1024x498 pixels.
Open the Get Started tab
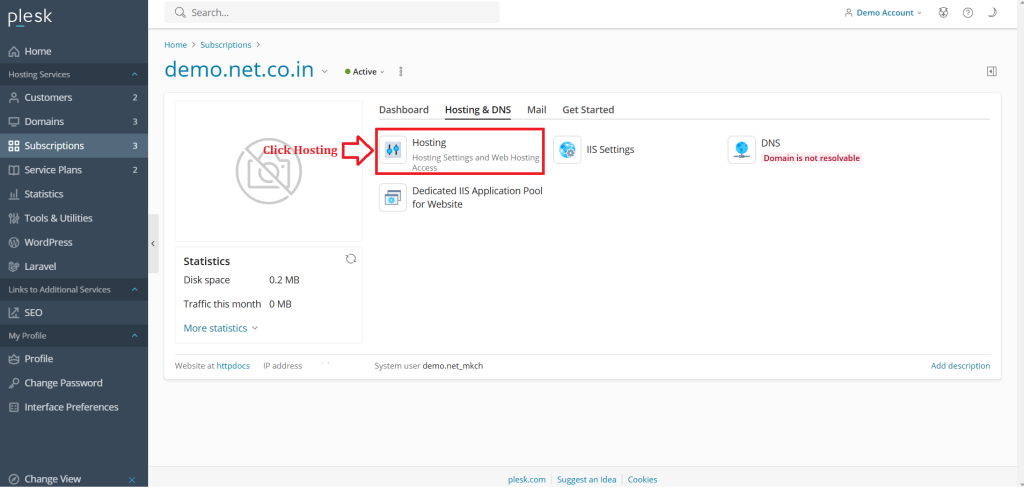pos(588,110)
